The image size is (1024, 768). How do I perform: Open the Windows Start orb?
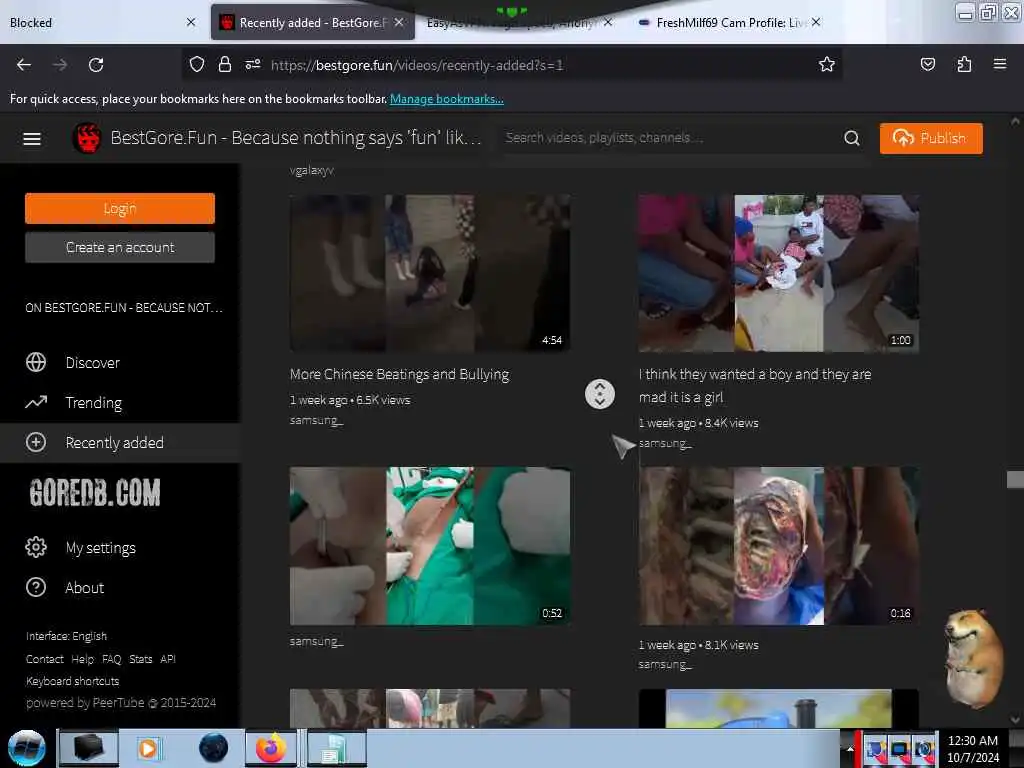(x=27, y=748)
